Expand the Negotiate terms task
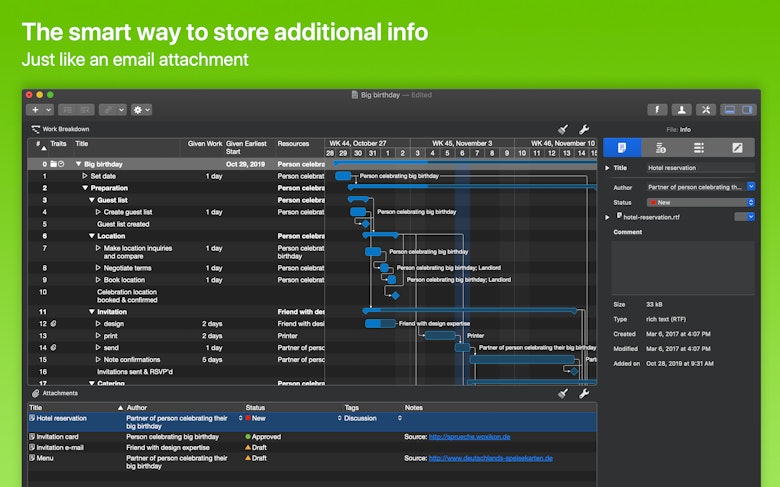Image resolution: width=780 pixels, height=487 pixels. (x=98, y=268)
